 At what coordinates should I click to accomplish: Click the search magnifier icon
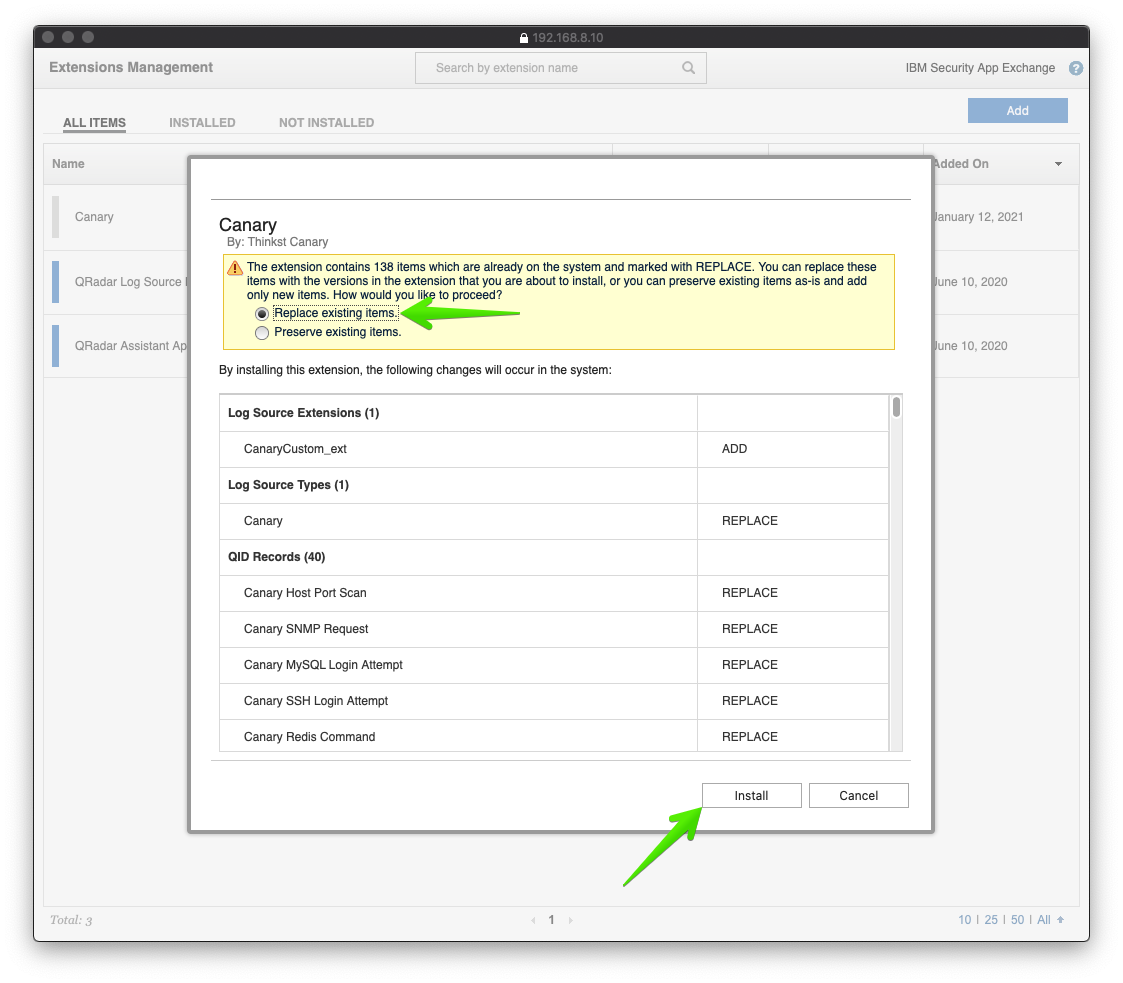tap(688, 67)
